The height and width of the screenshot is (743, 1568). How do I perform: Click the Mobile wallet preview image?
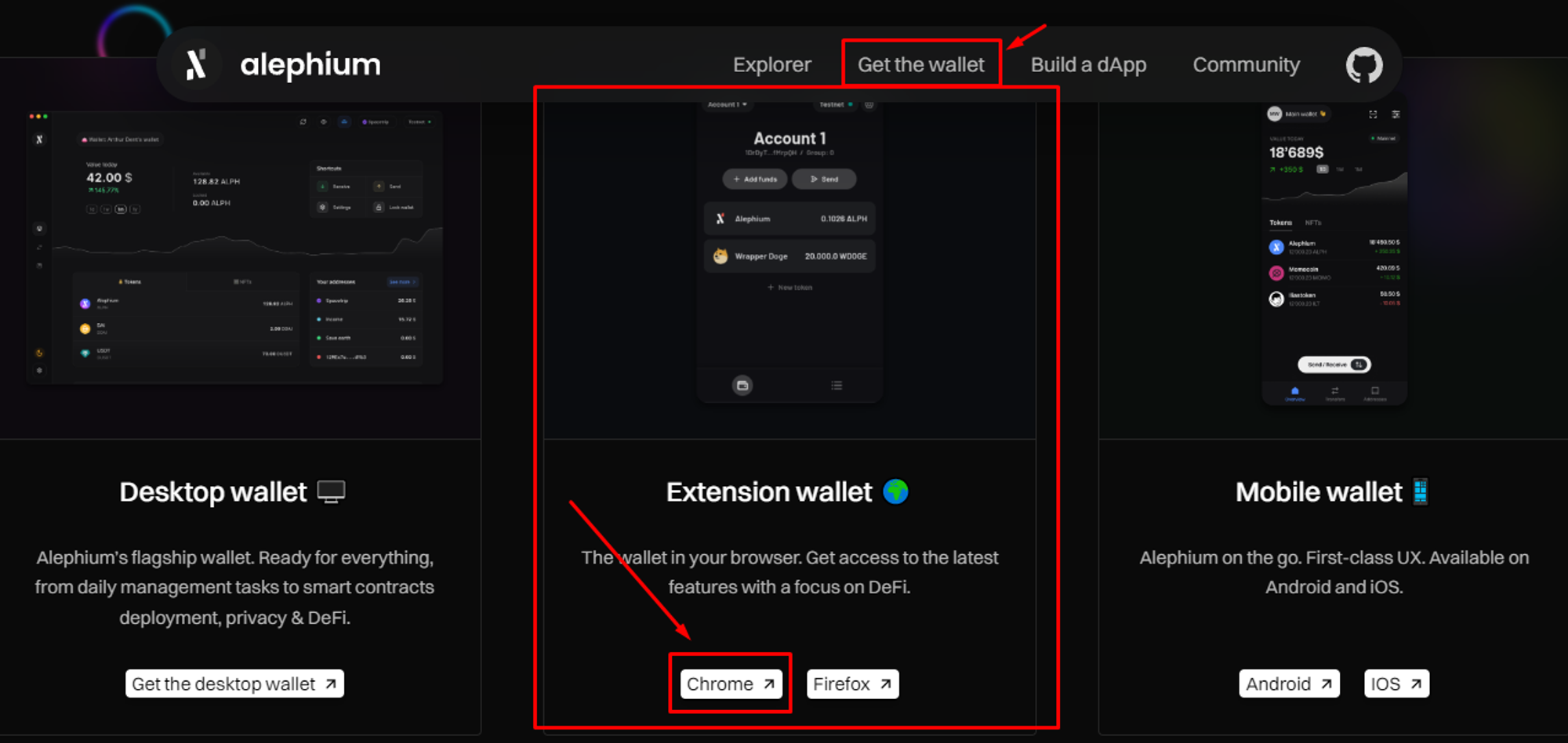(1334, 252)
